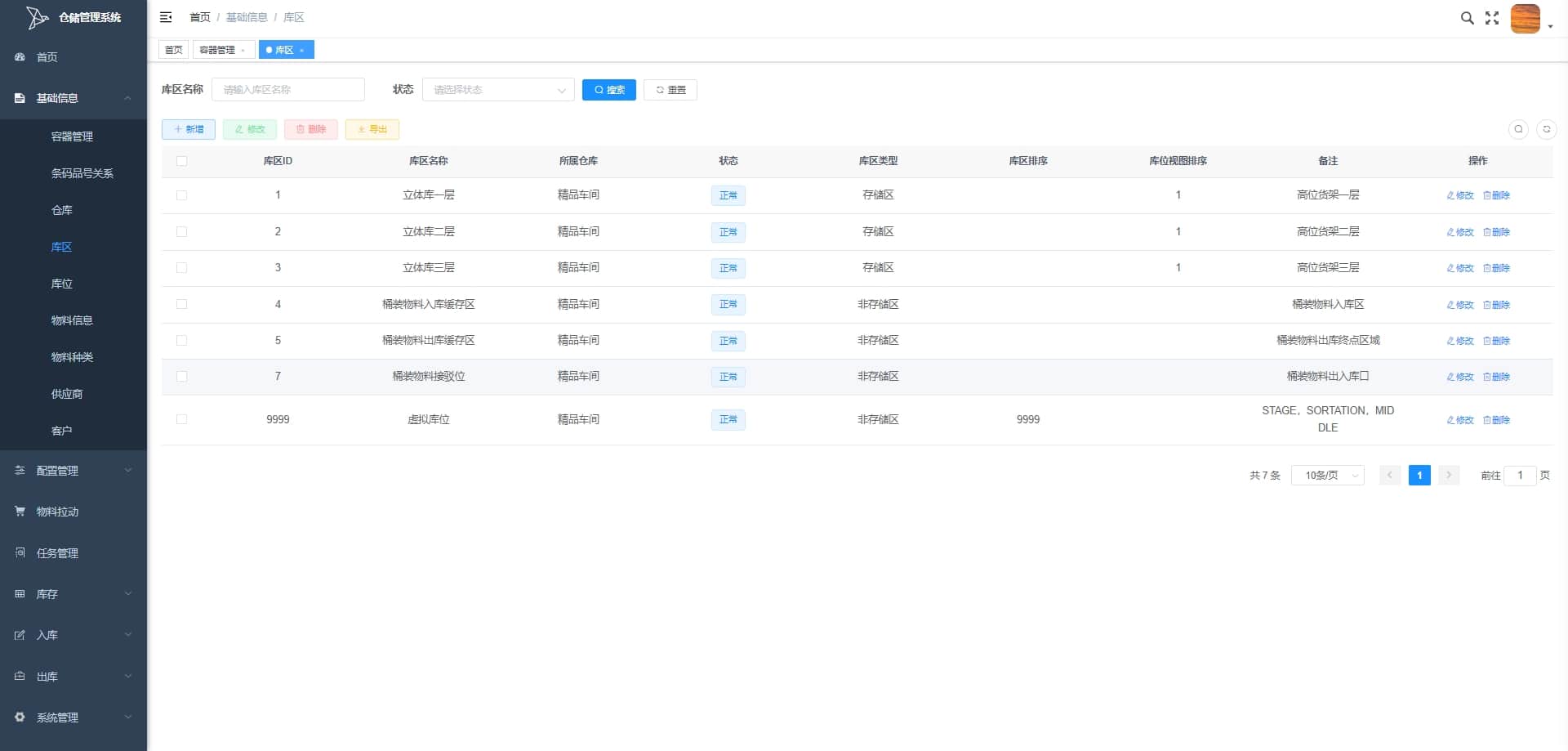Viewport: 1568px width, 751px height.
Task: Click the 库存 table icon in sidebar
Action: (20, 594)
